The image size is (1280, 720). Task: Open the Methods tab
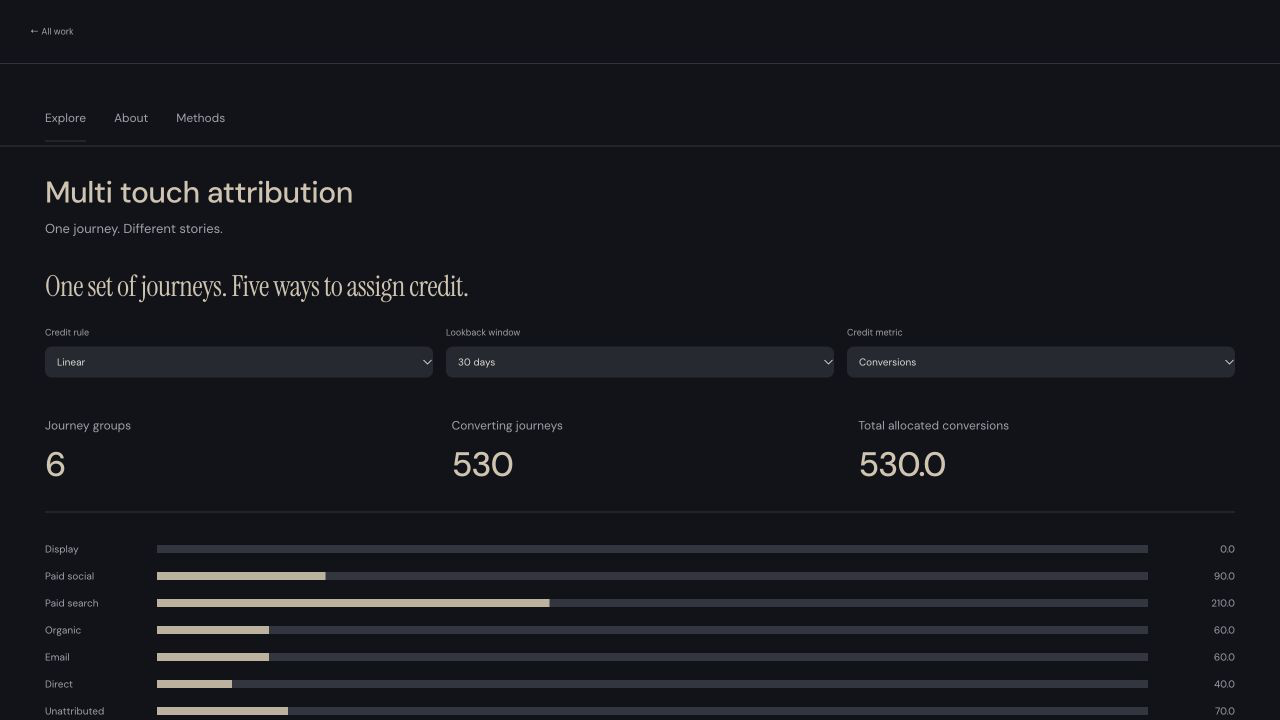pos(200,118)
